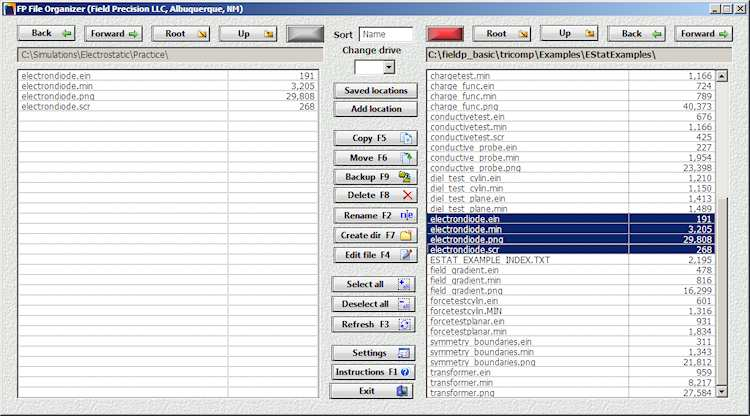Click the Add location button
Screen dimensions: 750x416
pos(375,109)
